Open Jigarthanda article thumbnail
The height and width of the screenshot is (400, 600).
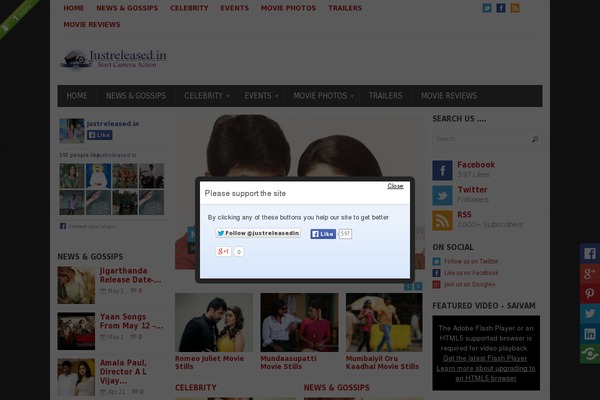[x=76, y=285]
